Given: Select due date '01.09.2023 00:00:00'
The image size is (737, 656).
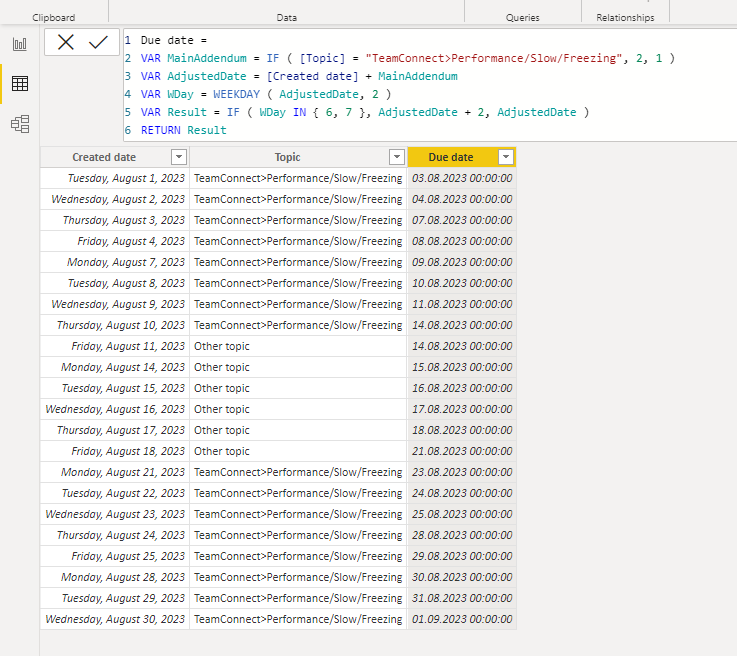Looking at the screenshot, I should (x=462, y=619).
